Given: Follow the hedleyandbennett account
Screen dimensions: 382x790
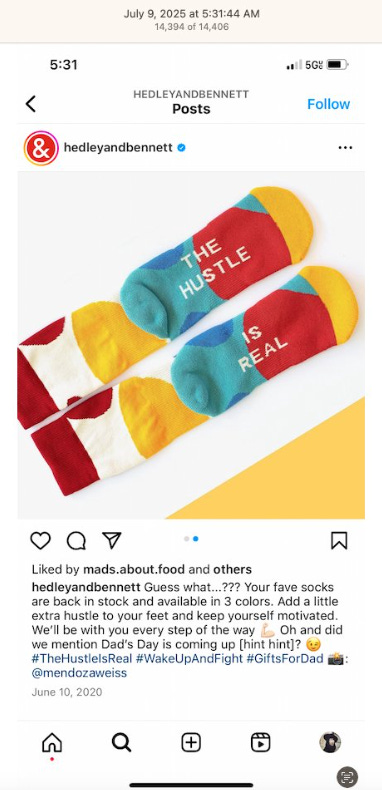Looking at the screenshot, I should pyautogui.click(x=329, y=104).
